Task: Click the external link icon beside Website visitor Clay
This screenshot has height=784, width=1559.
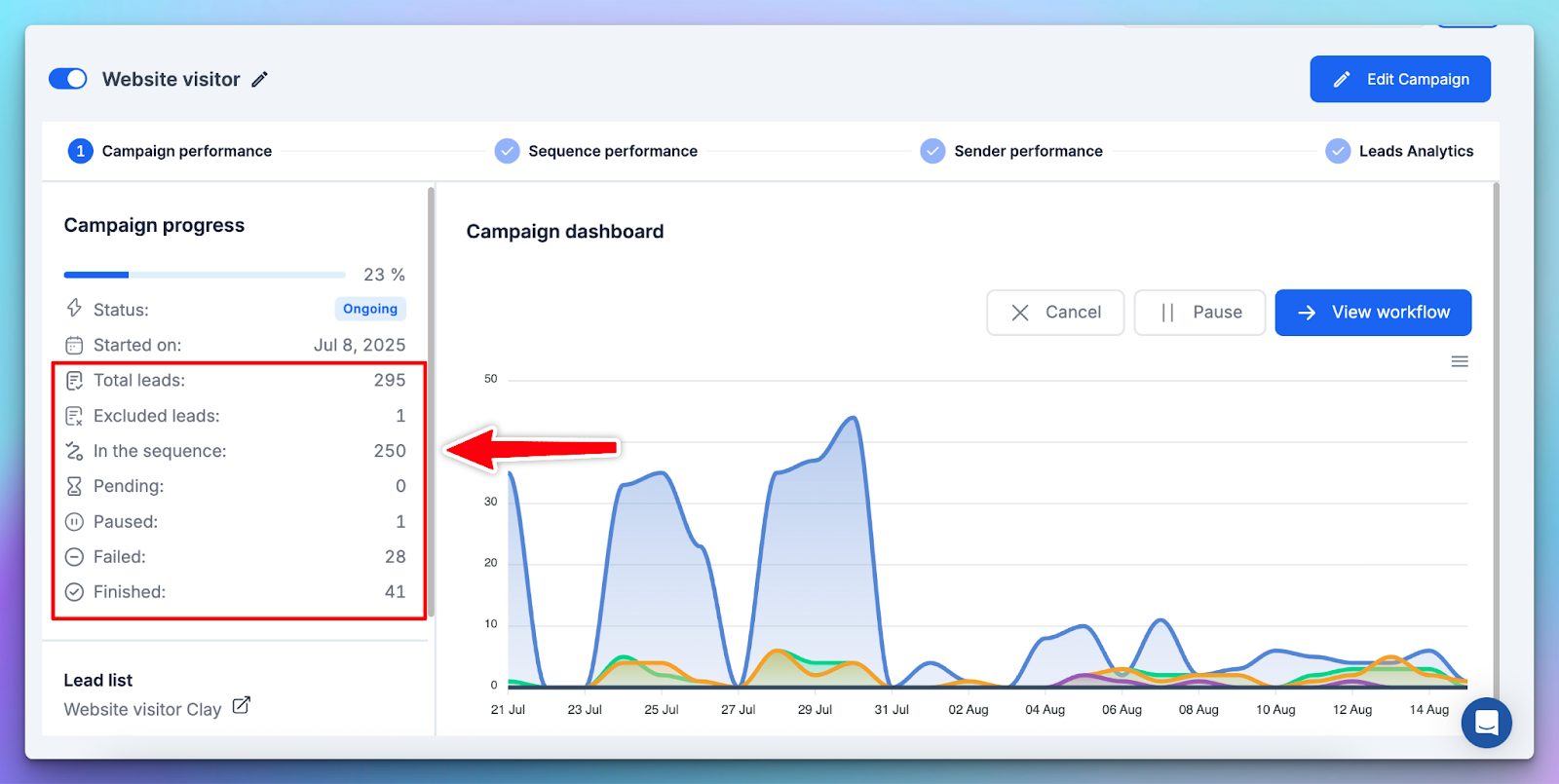Action: tap(242, 706)
